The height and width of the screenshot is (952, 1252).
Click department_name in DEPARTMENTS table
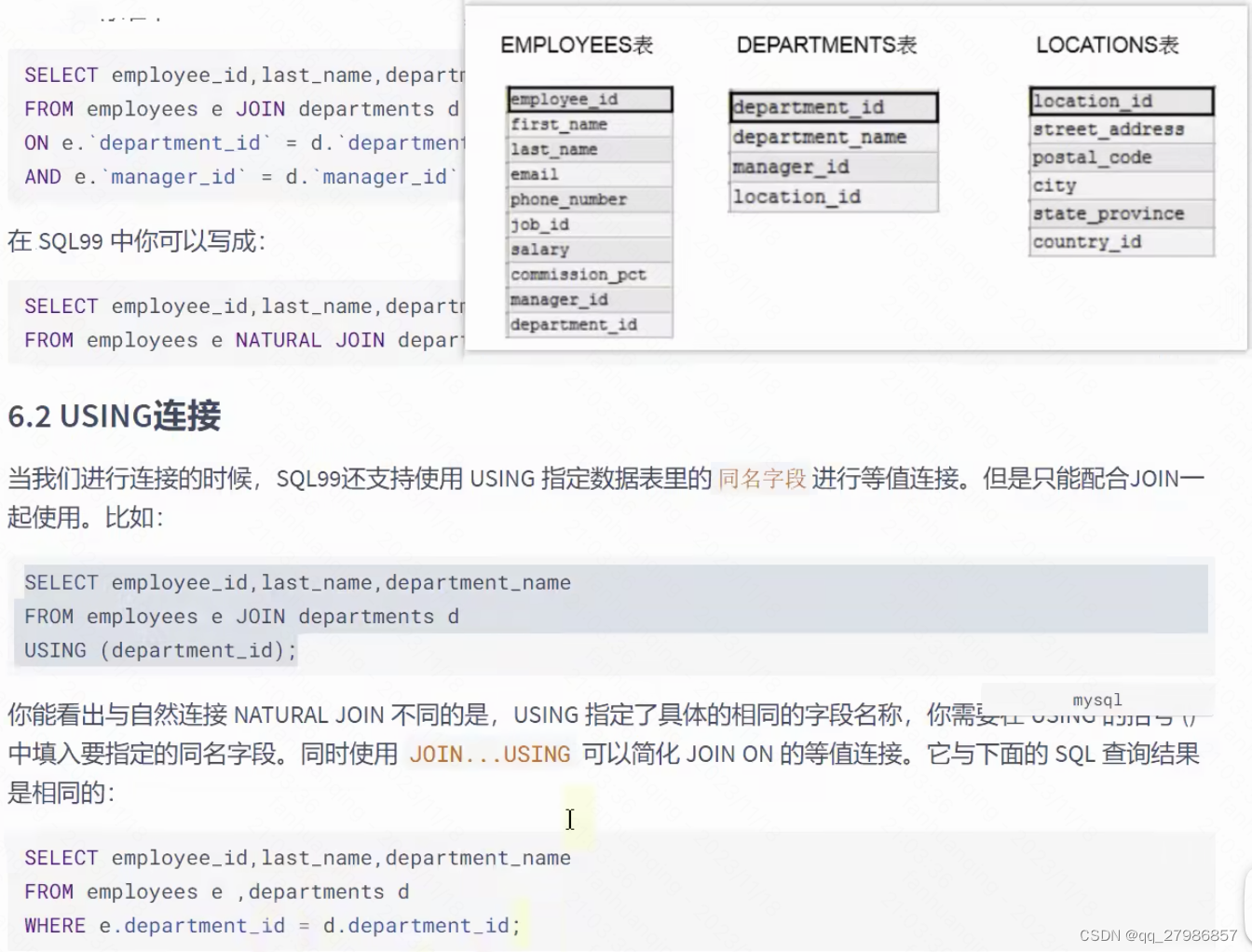point(834,138)
